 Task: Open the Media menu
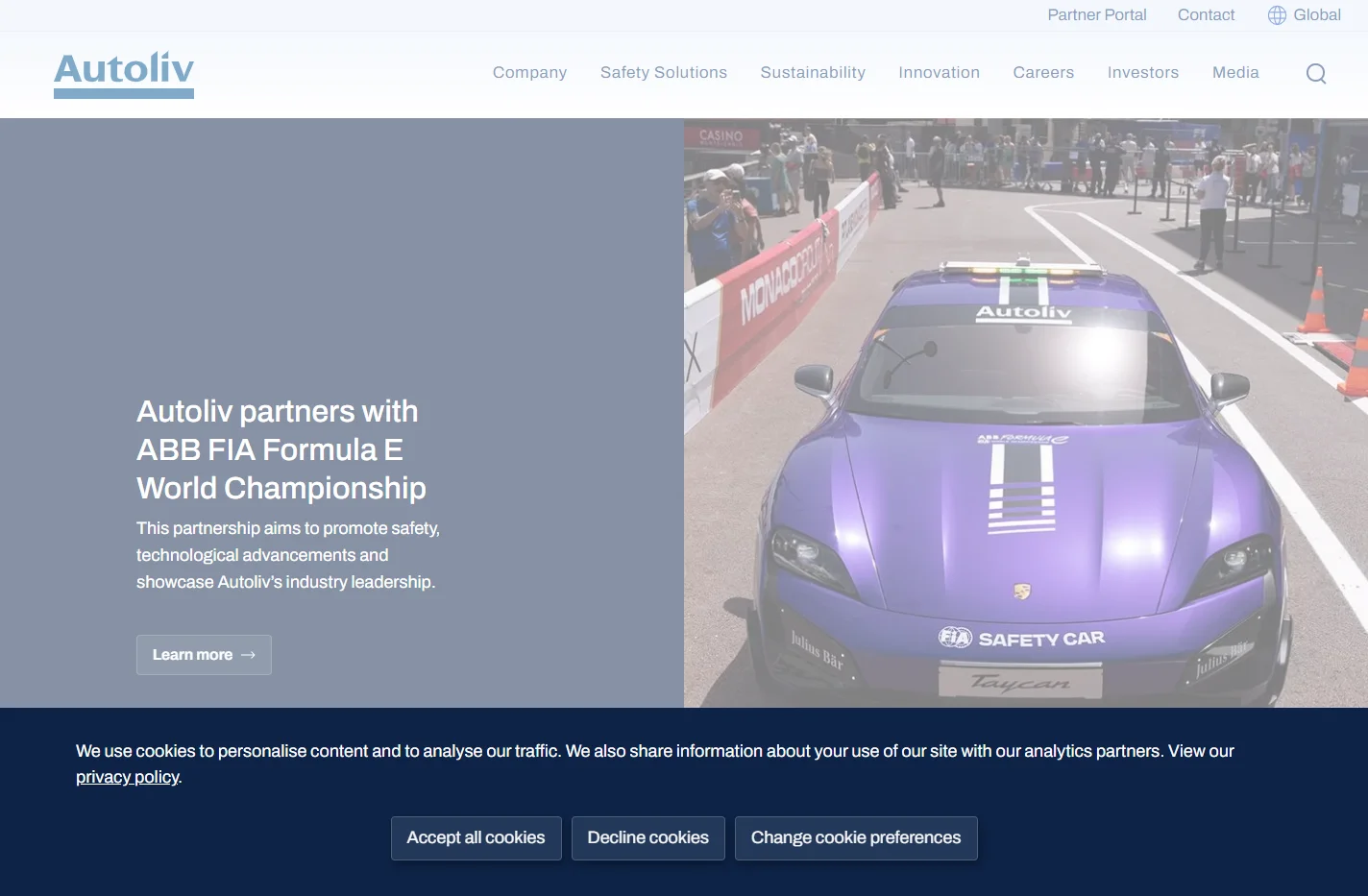1235,73
